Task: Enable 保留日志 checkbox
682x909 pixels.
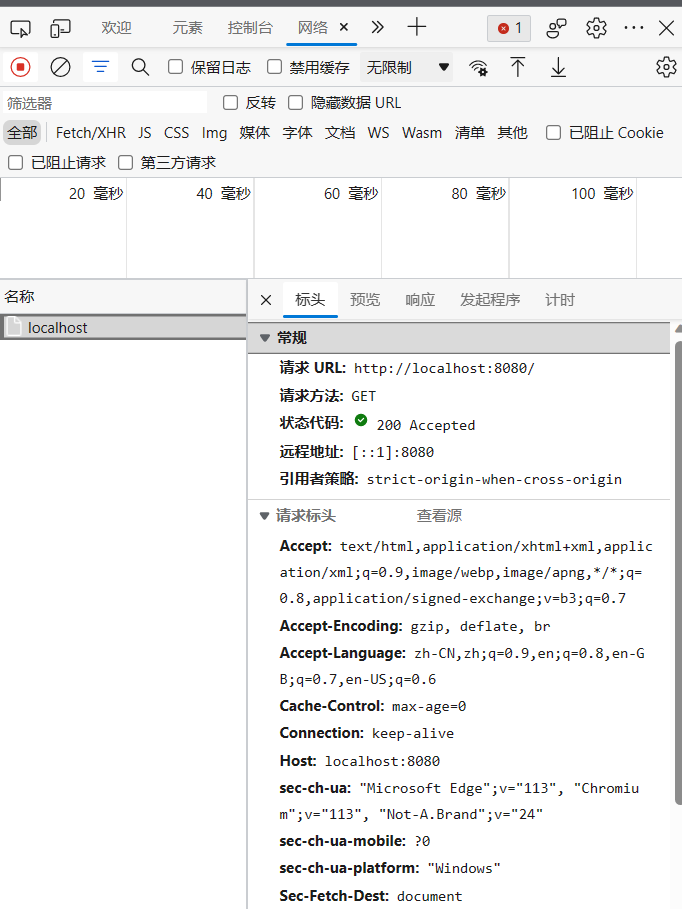Action: (x=175, y=67)
